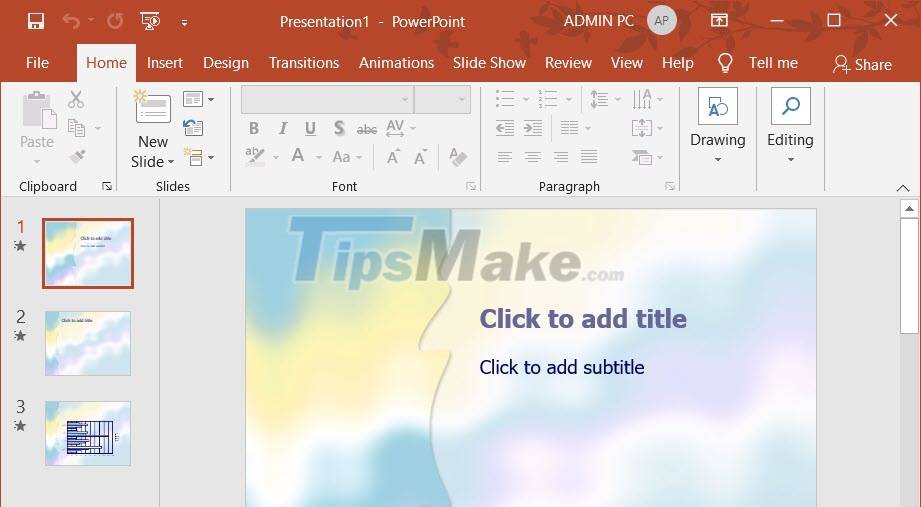Open the Font dialog launcher

[x=470, y=186]
